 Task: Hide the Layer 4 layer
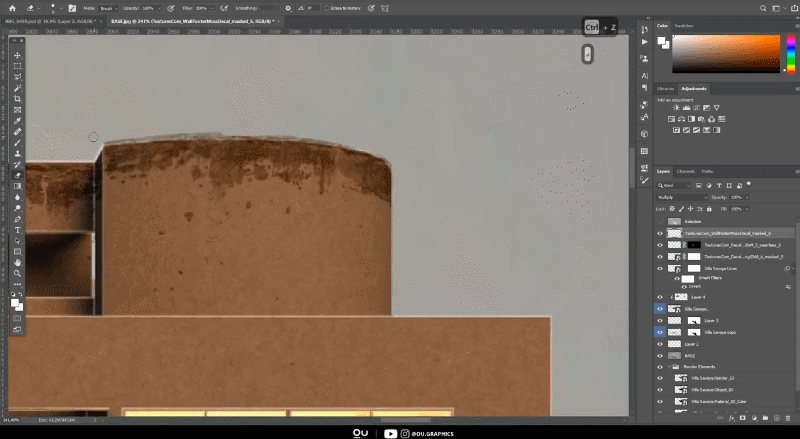coord(660,297)
